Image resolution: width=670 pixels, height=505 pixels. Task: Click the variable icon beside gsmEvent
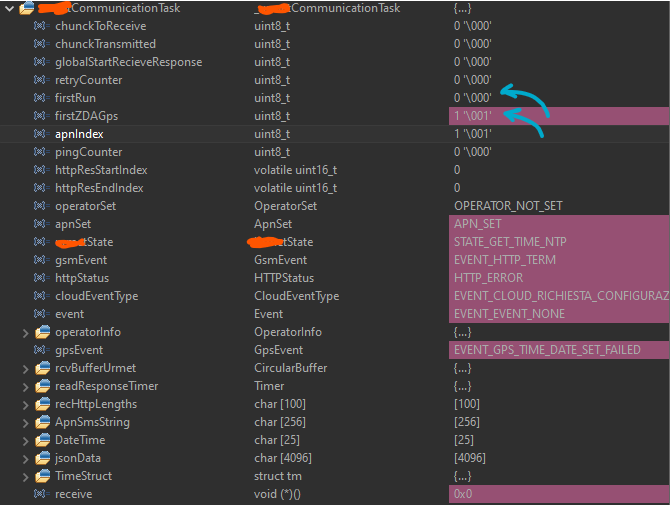click(x=42, y=260)
